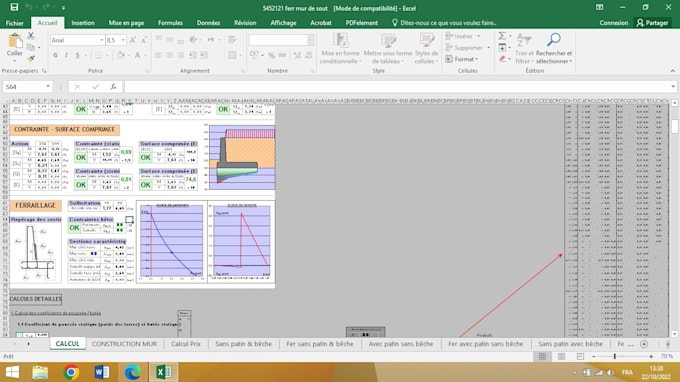Click the Fill down icon
This screenshot has width=680, height=382.
(x=502, y=47)
